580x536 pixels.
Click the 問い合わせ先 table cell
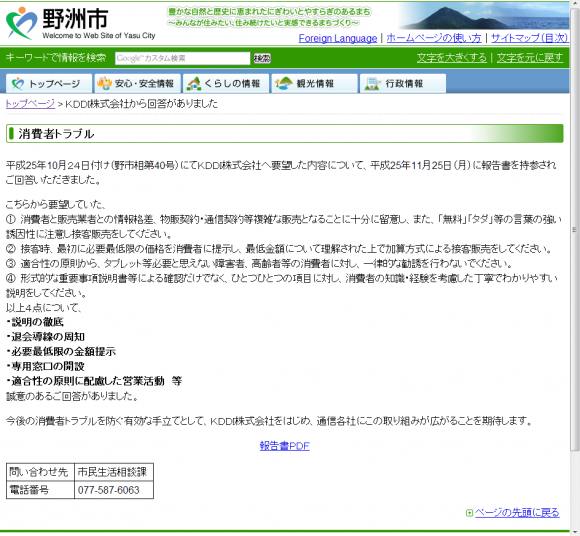pyautogui.click(x=40, y=472)
